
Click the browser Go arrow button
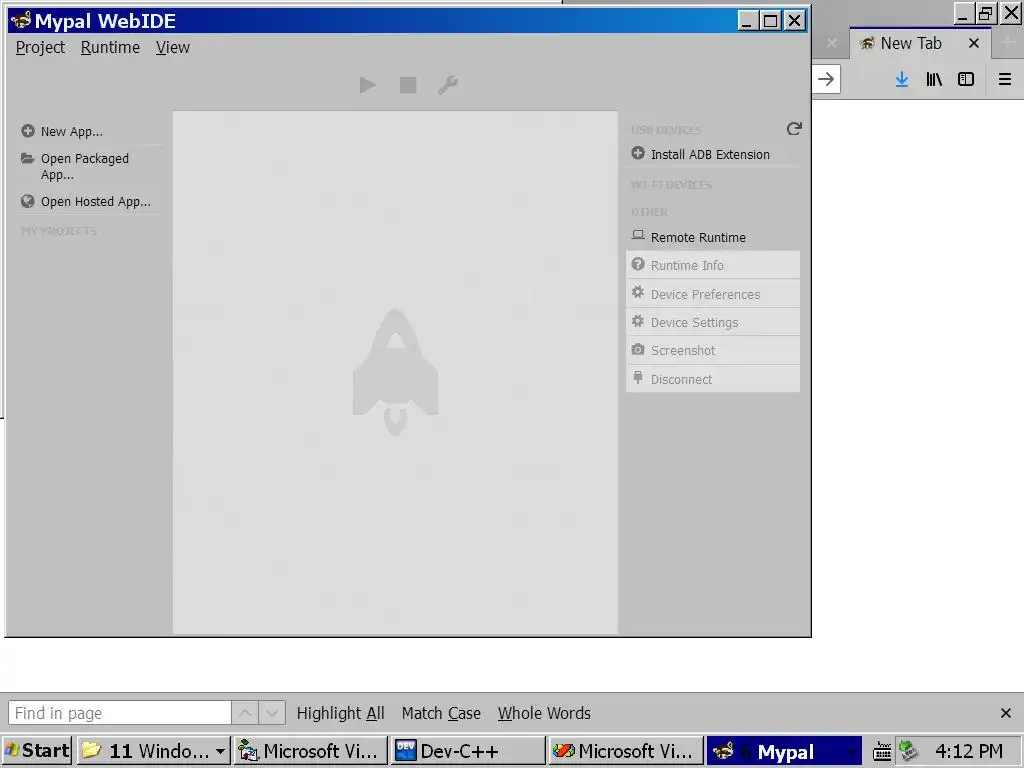pyautogui.click(x=826, y=79)
